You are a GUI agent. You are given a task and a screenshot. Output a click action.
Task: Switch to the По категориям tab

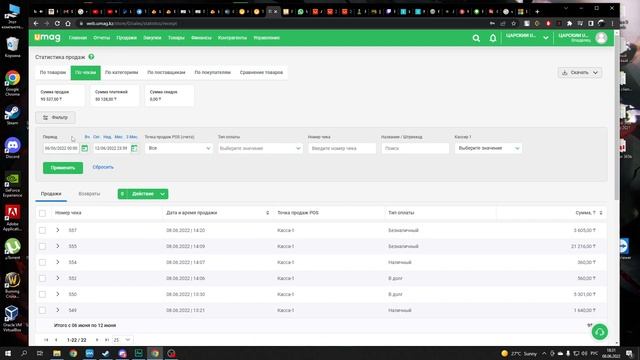coord(121,73)
